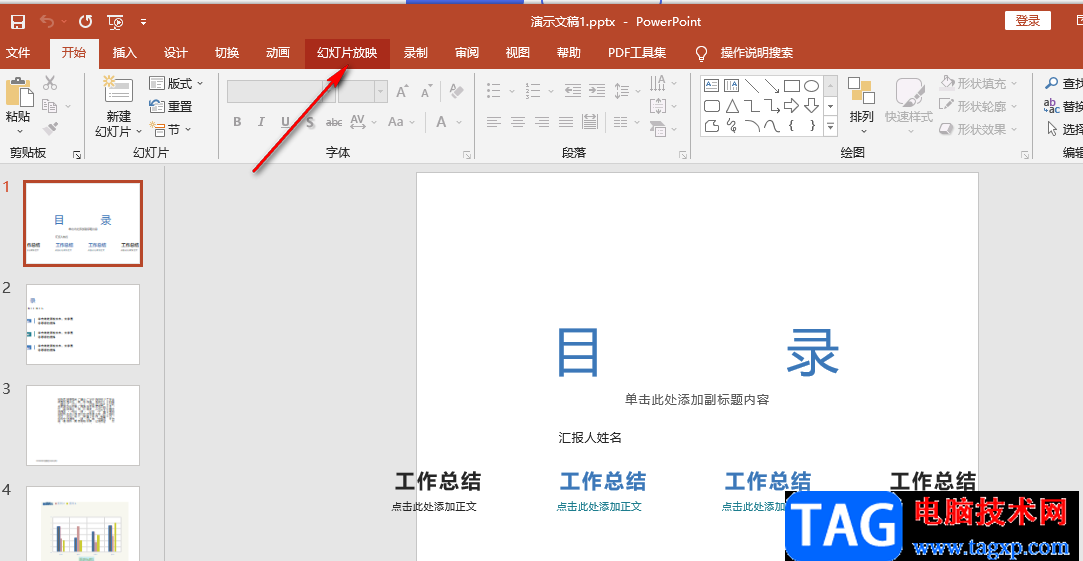Click the 登录 sign-in button
The image size is (1083, 561).
point(1028,21)
